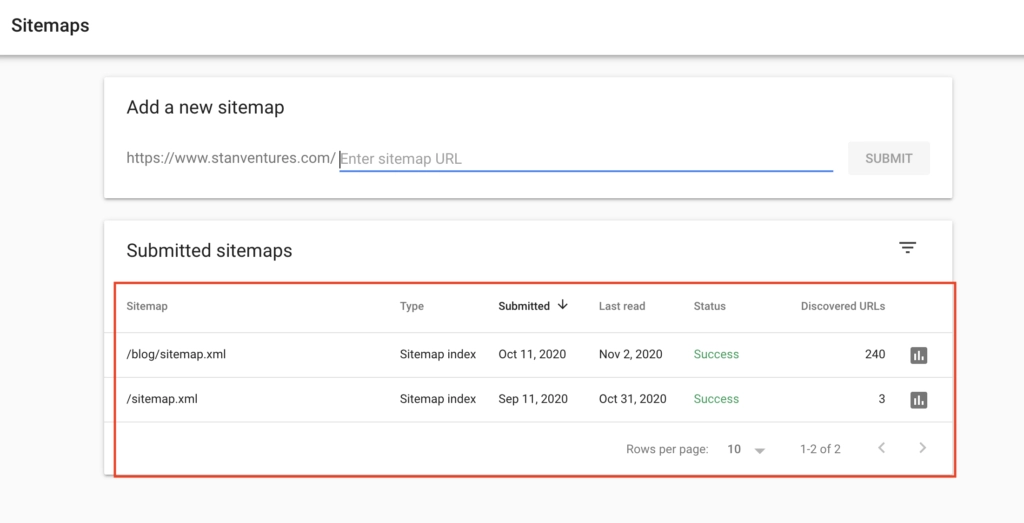Click the SUBMIT button
The width and height of the screenshot is (1024, 523).
pyautogui.click(x=888, y=158)
